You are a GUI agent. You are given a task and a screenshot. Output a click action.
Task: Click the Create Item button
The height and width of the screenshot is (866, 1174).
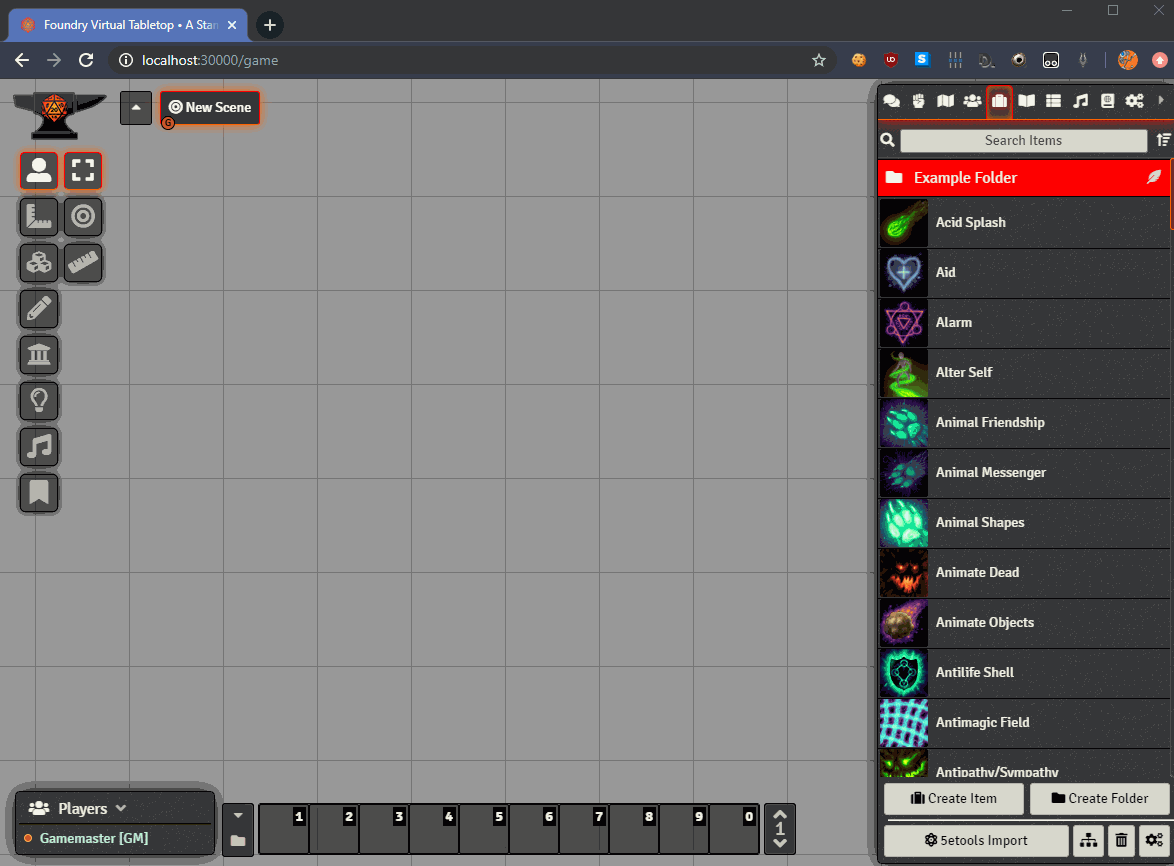tap(954, 798)
